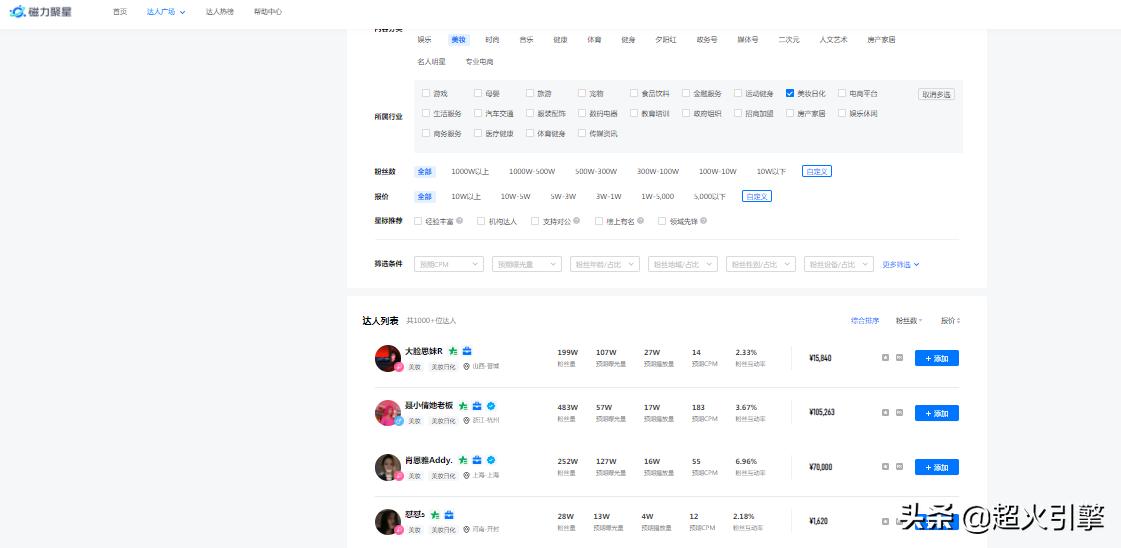This screenshot has width=1121, height=548.
Task: Open the 粉丝年龄/占比 dropdown
Action: tap(605, 264)
